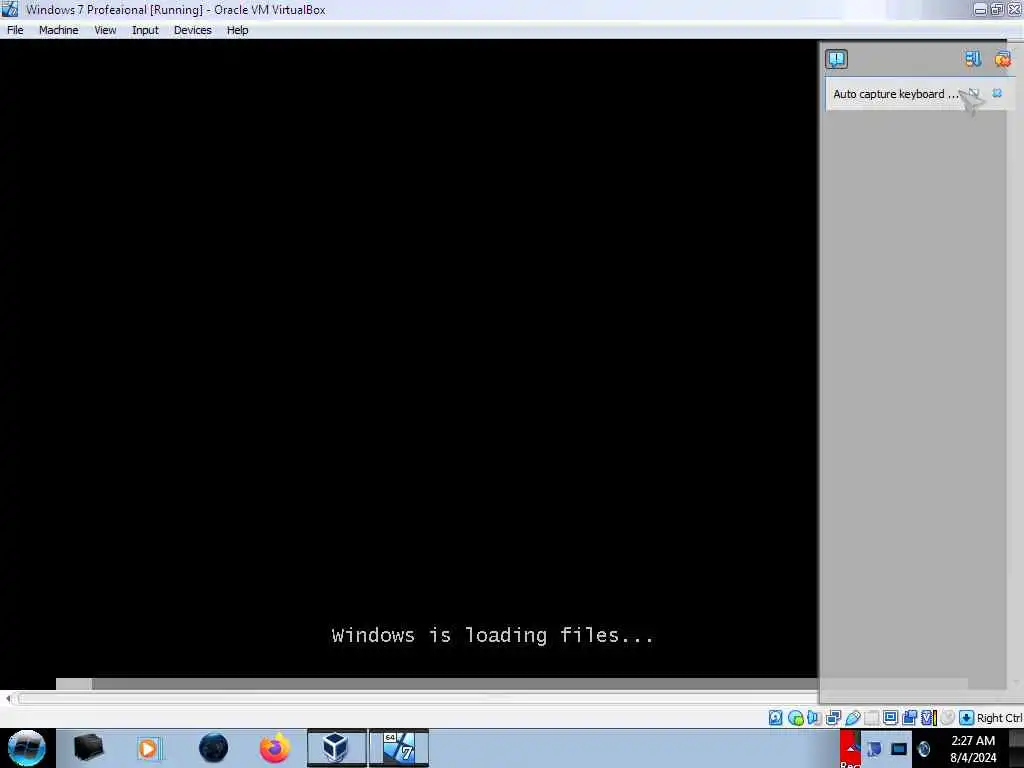Toggle the notification center panel icon
Screen dimensions: 1024x768
(837, 59)
